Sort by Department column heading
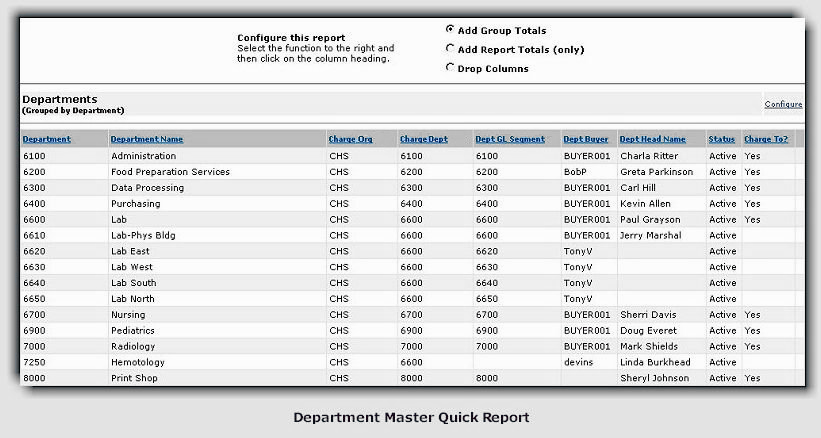The width and height of the screenshot is (821, 438). (46, 139)
